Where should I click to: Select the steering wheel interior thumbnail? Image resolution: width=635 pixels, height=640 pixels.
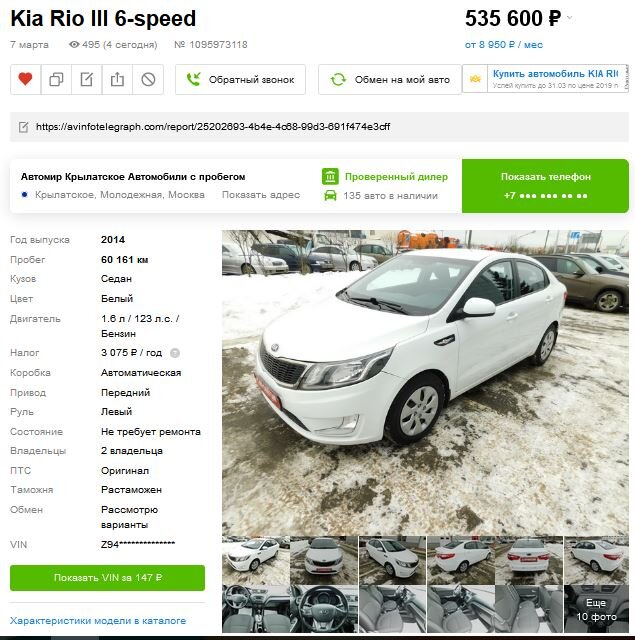pyautogui.click(x=324, y=609)
